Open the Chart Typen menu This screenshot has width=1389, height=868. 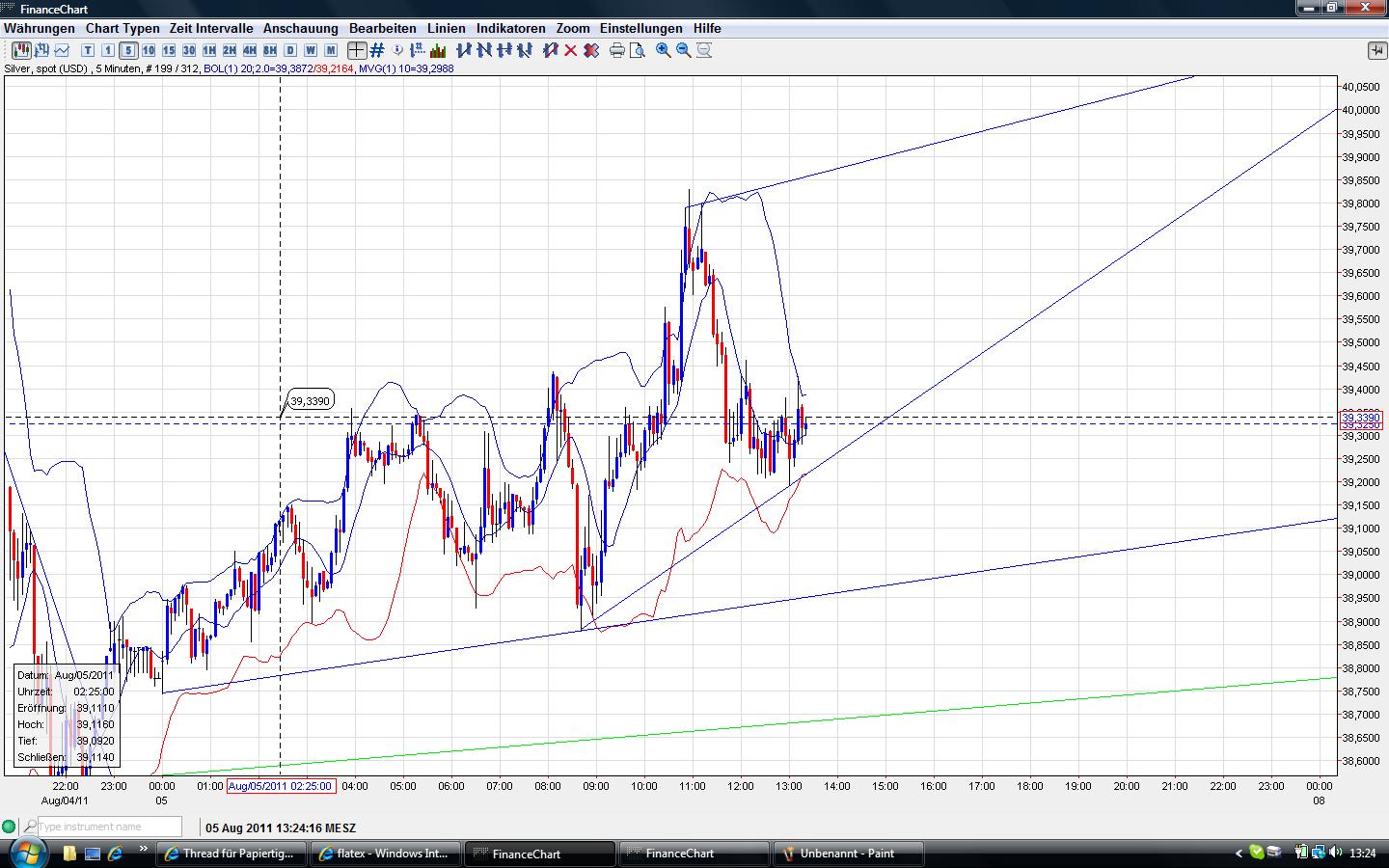(x=123, y=28)
